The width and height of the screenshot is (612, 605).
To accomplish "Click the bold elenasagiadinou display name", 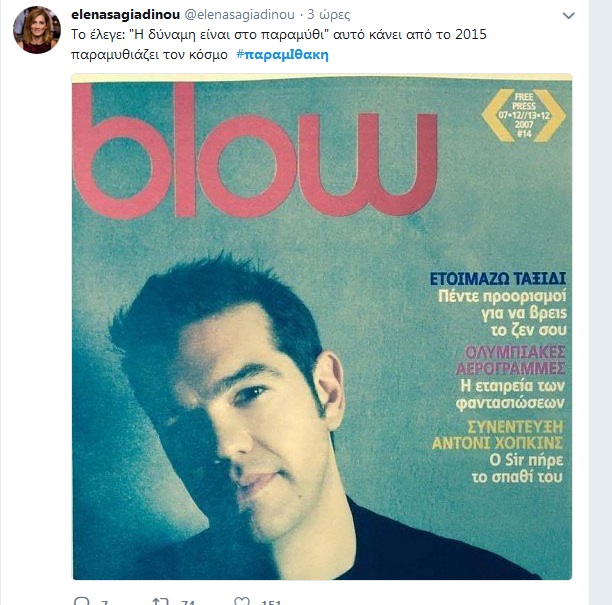I will coord(125,15).
